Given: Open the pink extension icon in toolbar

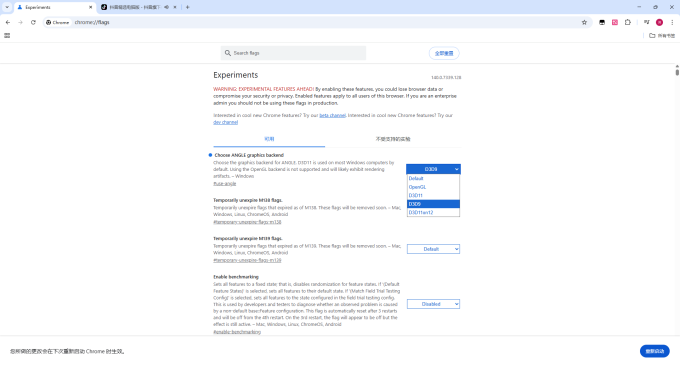Looking at the screenshot, I should (x=615, y=22).
